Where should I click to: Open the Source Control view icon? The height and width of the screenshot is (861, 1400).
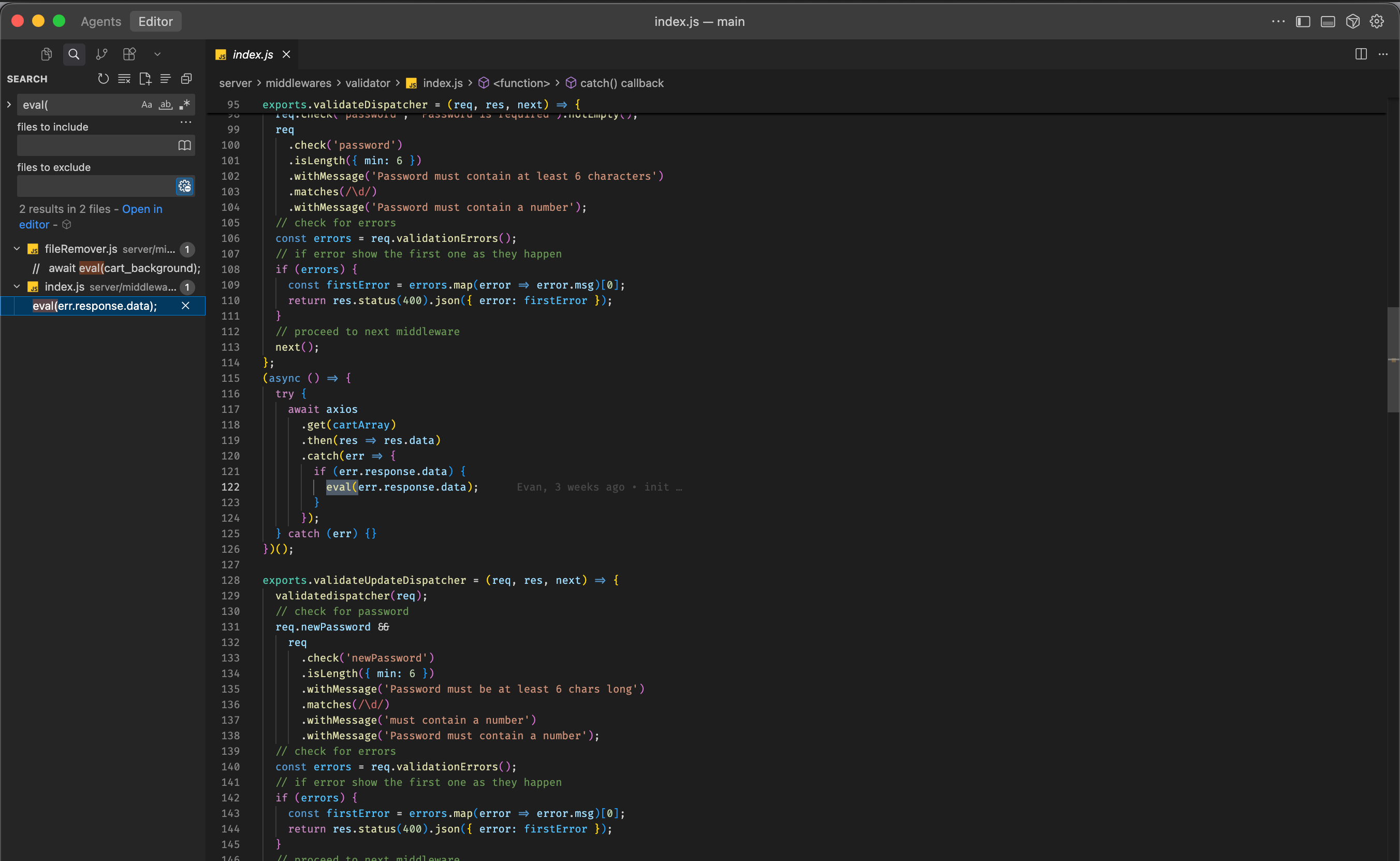click(102, 54)
